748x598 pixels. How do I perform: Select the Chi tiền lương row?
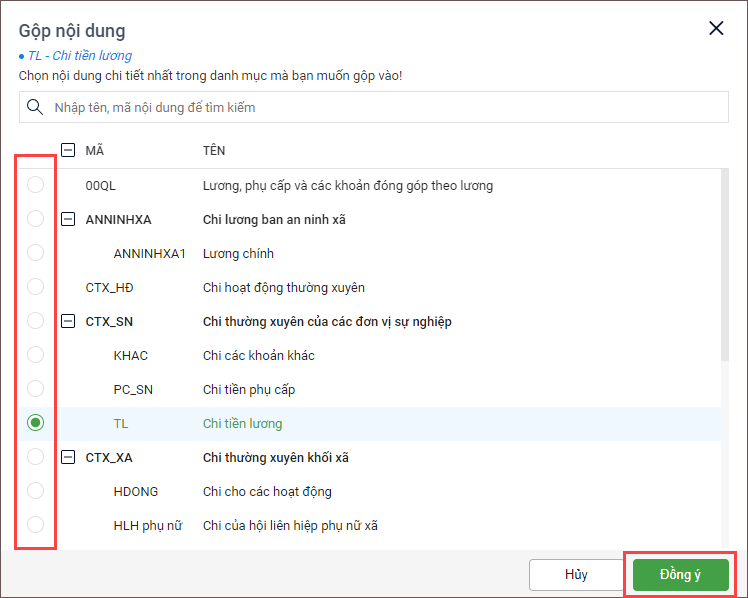[242, 423]
